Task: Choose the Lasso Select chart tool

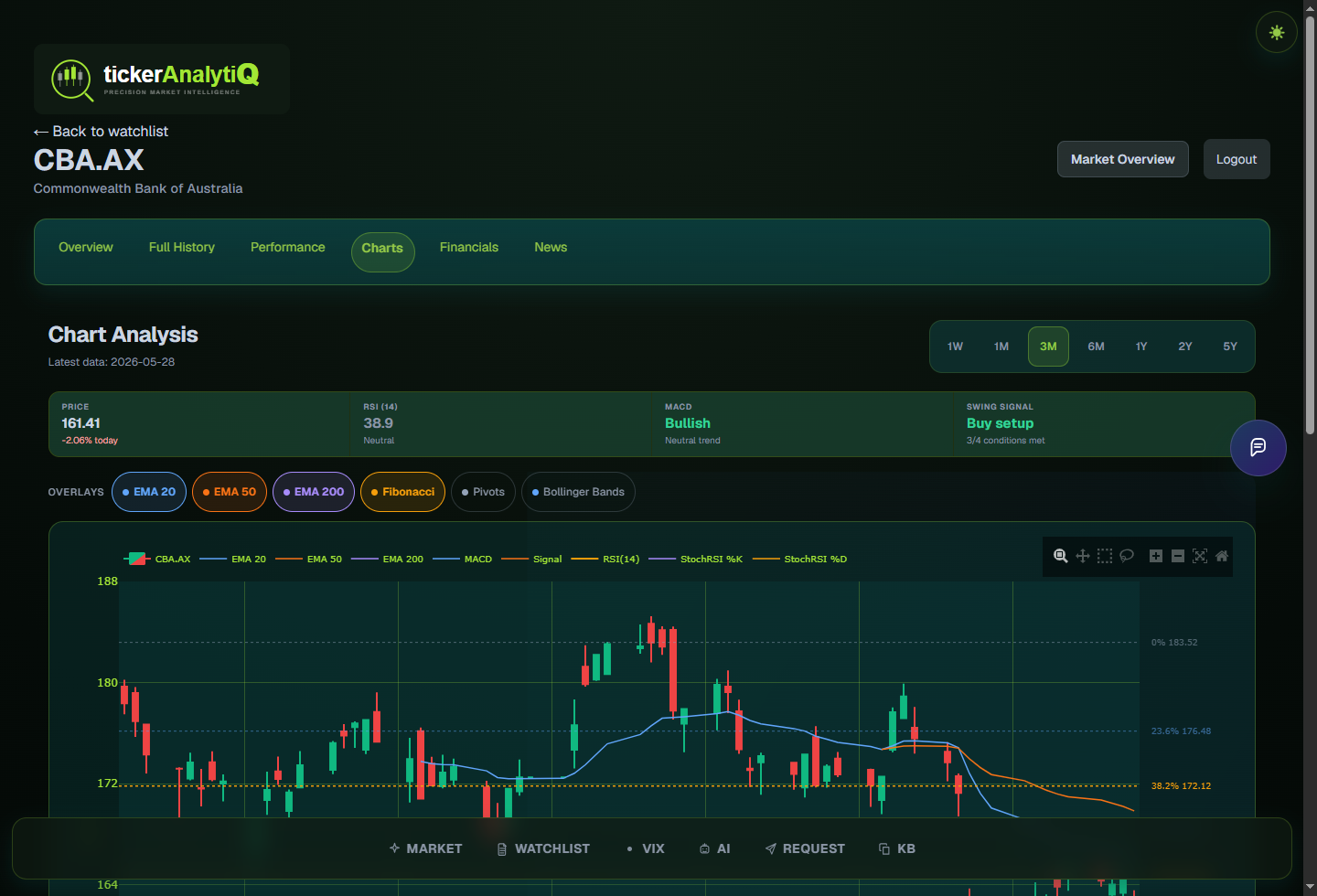Action: (1127, 556)
